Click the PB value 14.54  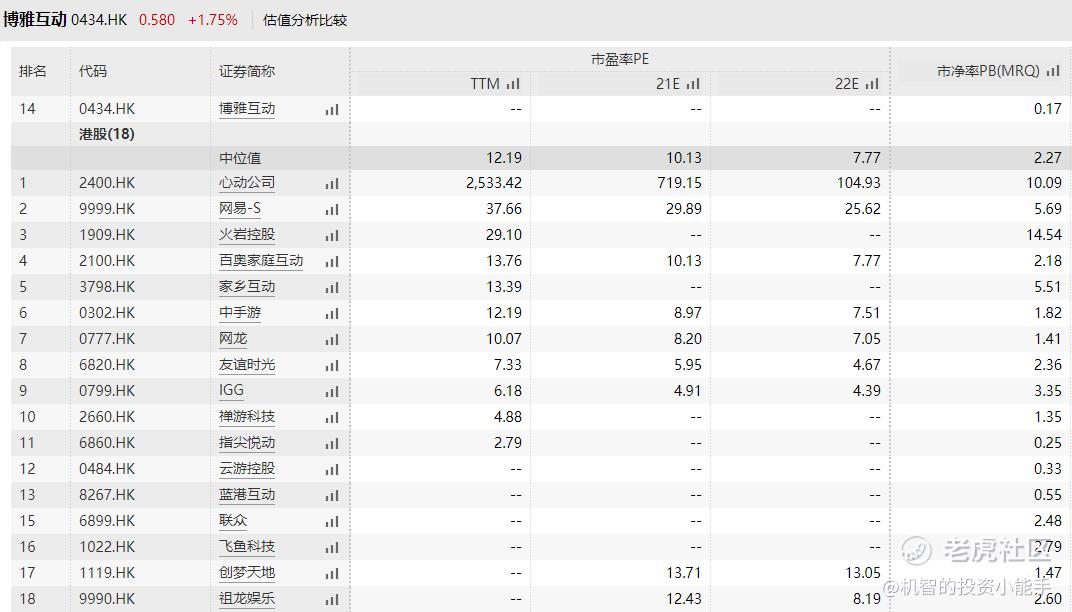coord(1044,235)
